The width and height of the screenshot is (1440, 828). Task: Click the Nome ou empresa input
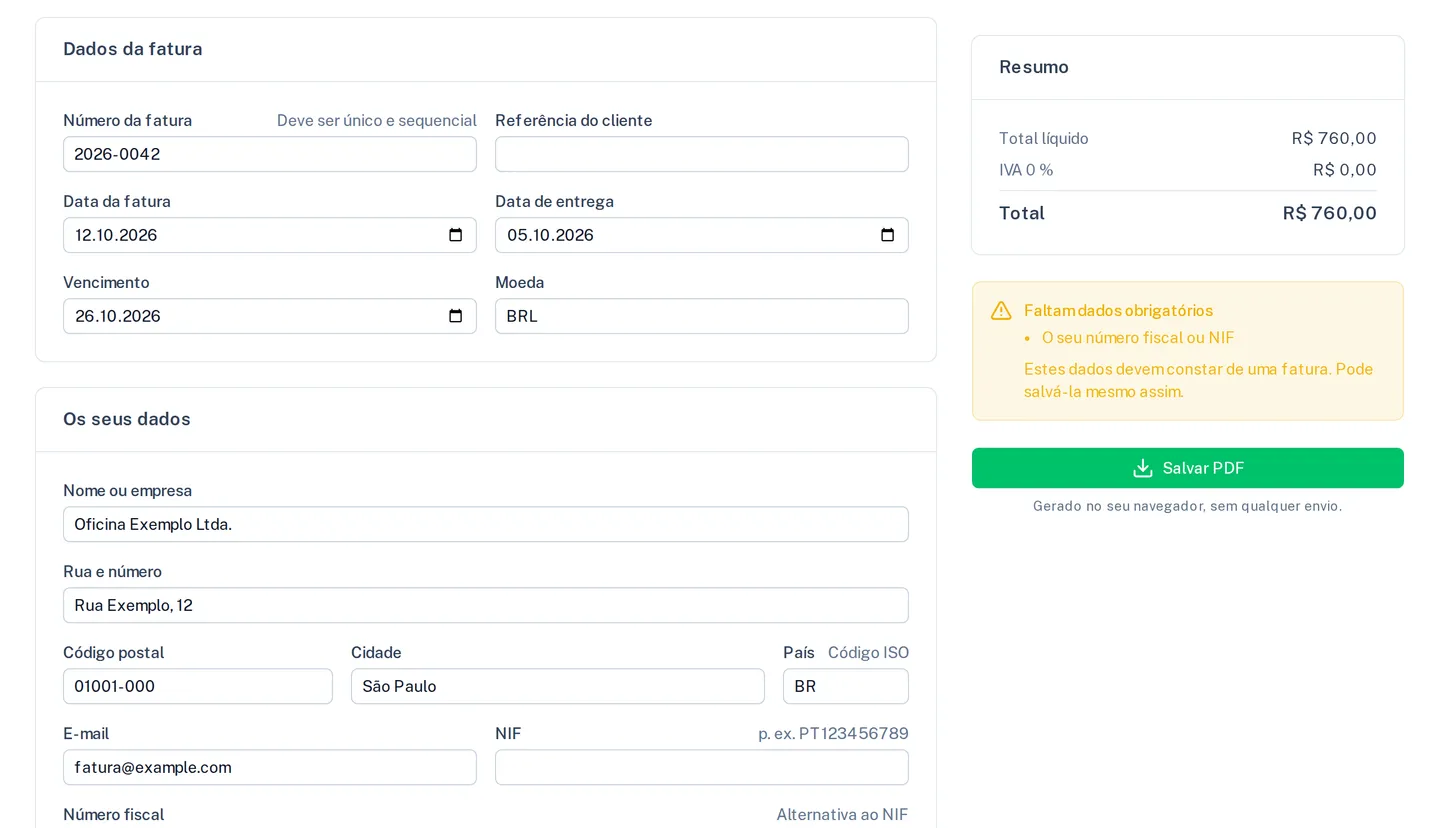coord(486,524)
